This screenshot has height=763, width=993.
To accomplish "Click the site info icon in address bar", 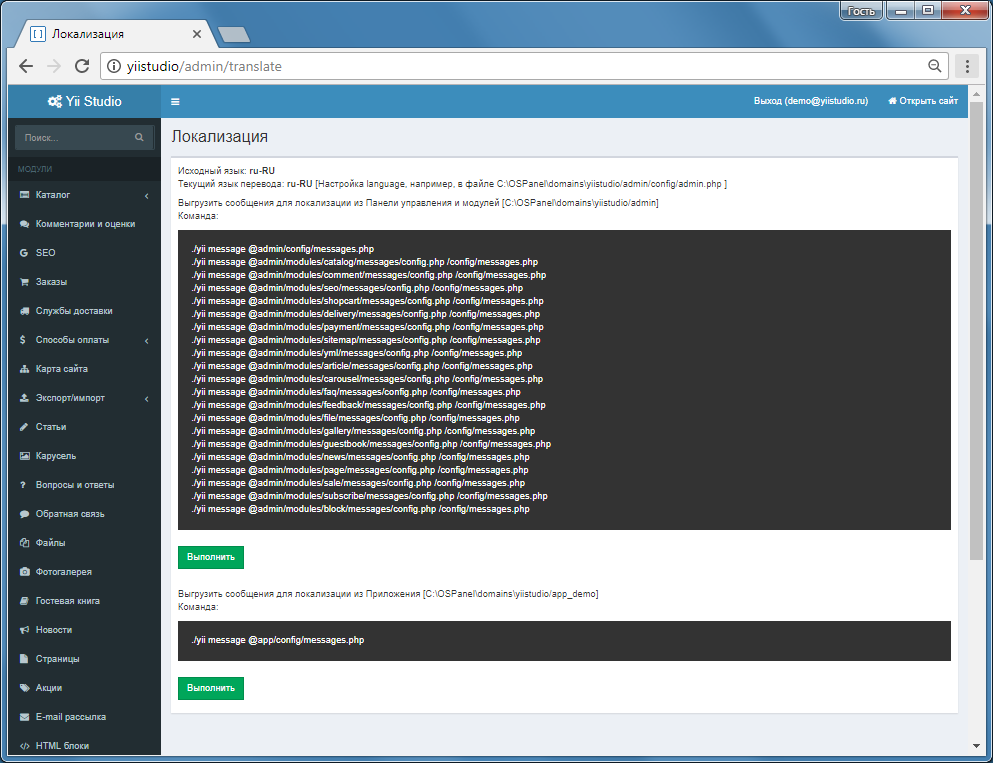I will tap(114, 66).
